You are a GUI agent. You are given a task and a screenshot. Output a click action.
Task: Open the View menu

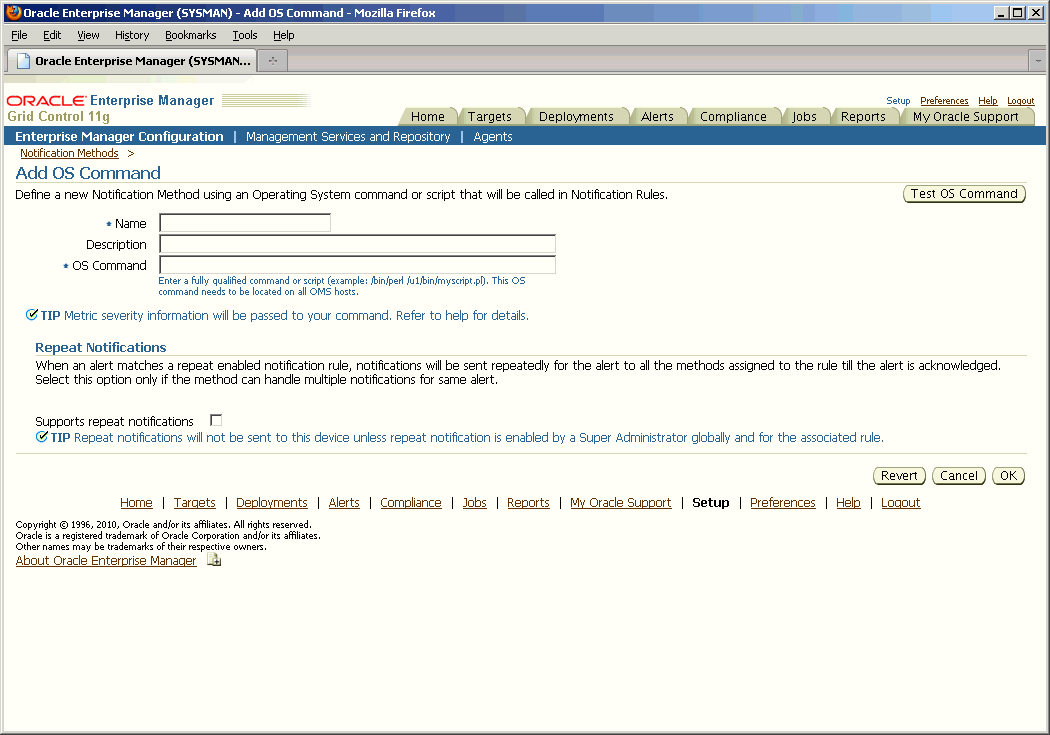click(x=88, y=35)
